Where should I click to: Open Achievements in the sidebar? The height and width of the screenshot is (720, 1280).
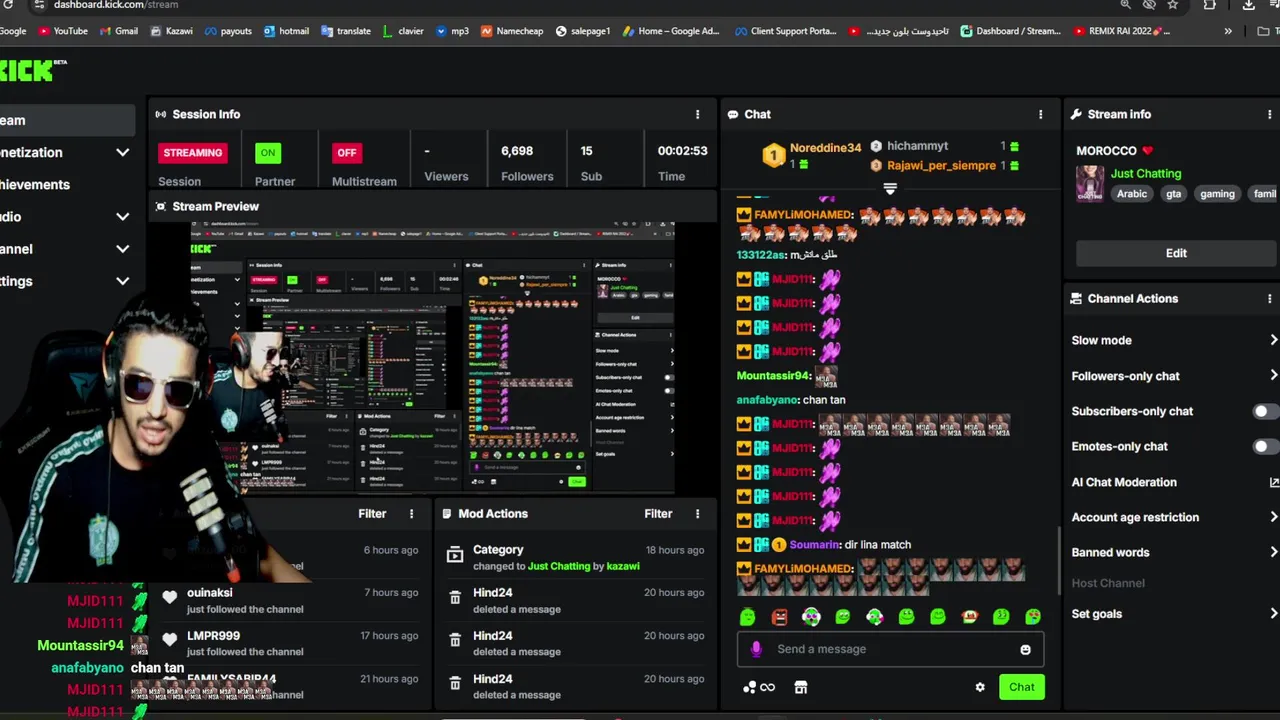click(x=35, y=184)
